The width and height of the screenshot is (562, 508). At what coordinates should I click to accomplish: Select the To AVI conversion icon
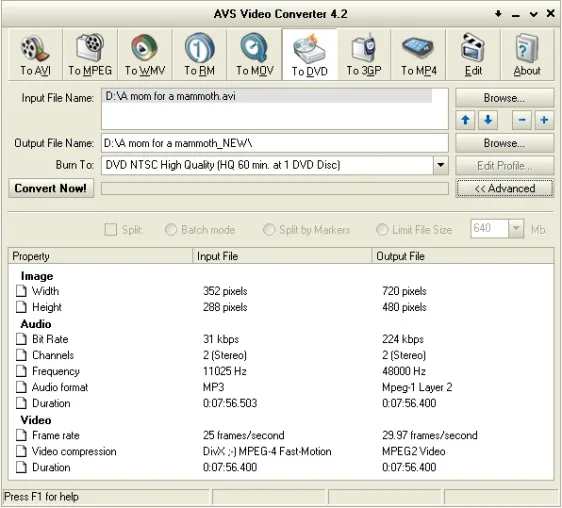click(35, 54)
